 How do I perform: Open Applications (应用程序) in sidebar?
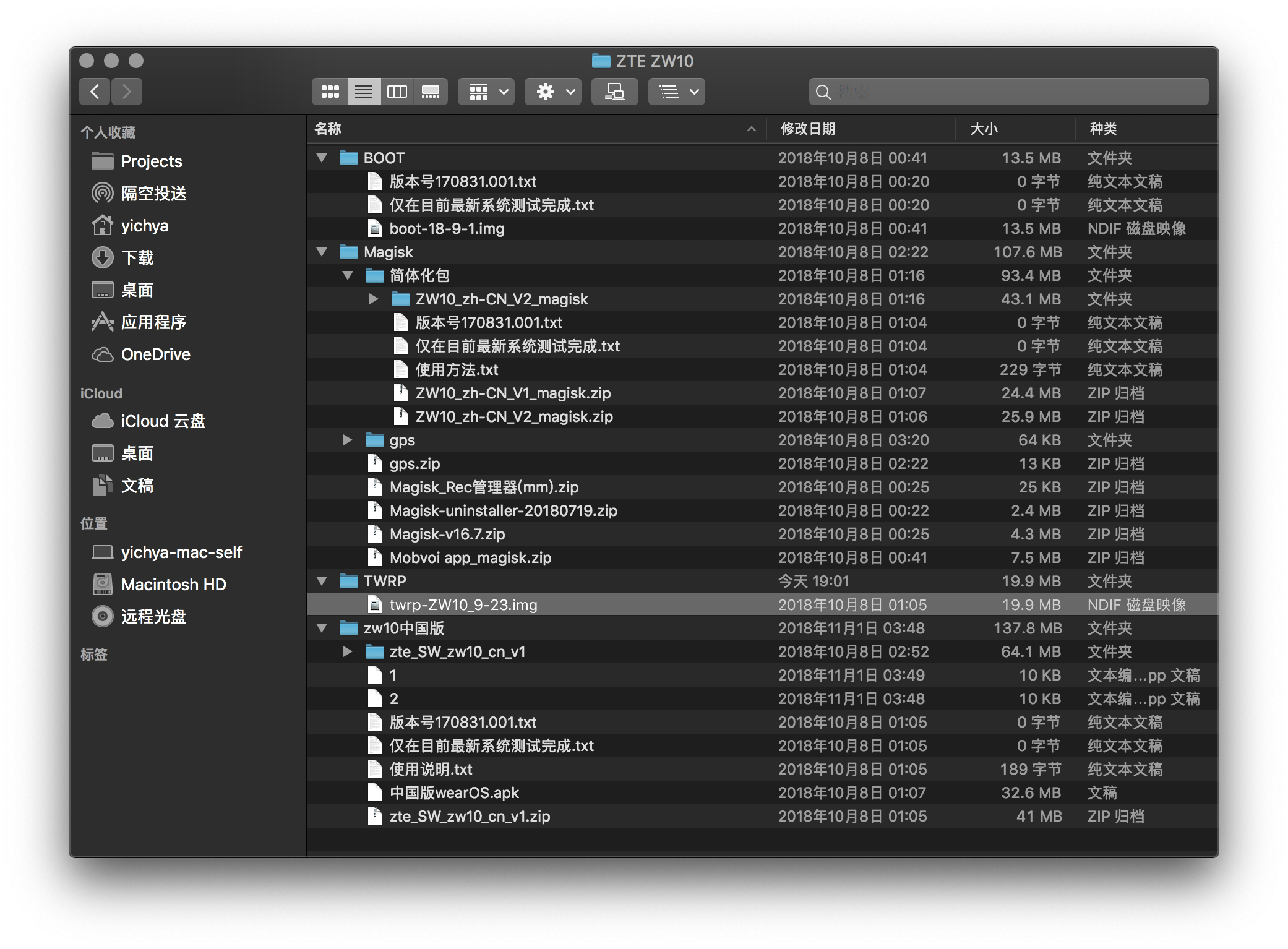click(x=153, y=322)
